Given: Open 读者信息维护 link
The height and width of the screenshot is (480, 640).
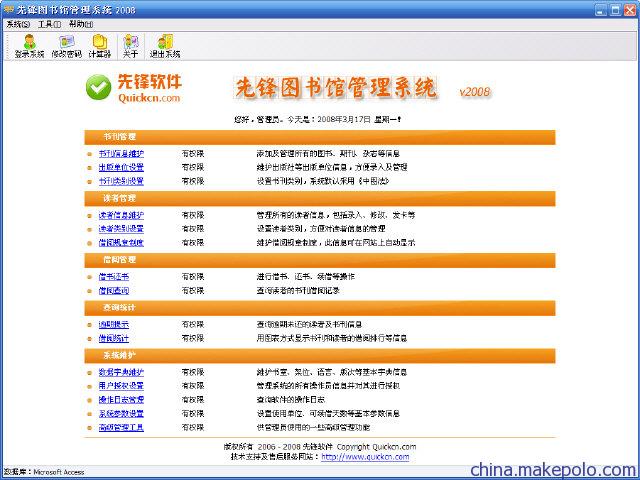Looking at the screenshot, I should pos(121,215).
